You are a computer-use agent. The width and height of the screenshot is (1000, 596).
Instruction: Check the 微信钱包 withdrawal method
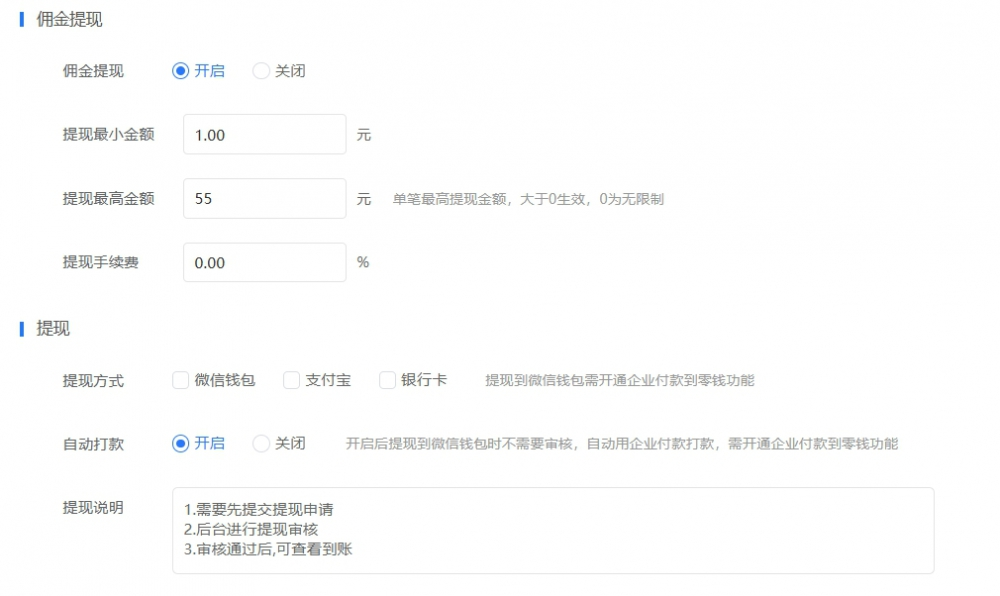[x=180, y=380]
